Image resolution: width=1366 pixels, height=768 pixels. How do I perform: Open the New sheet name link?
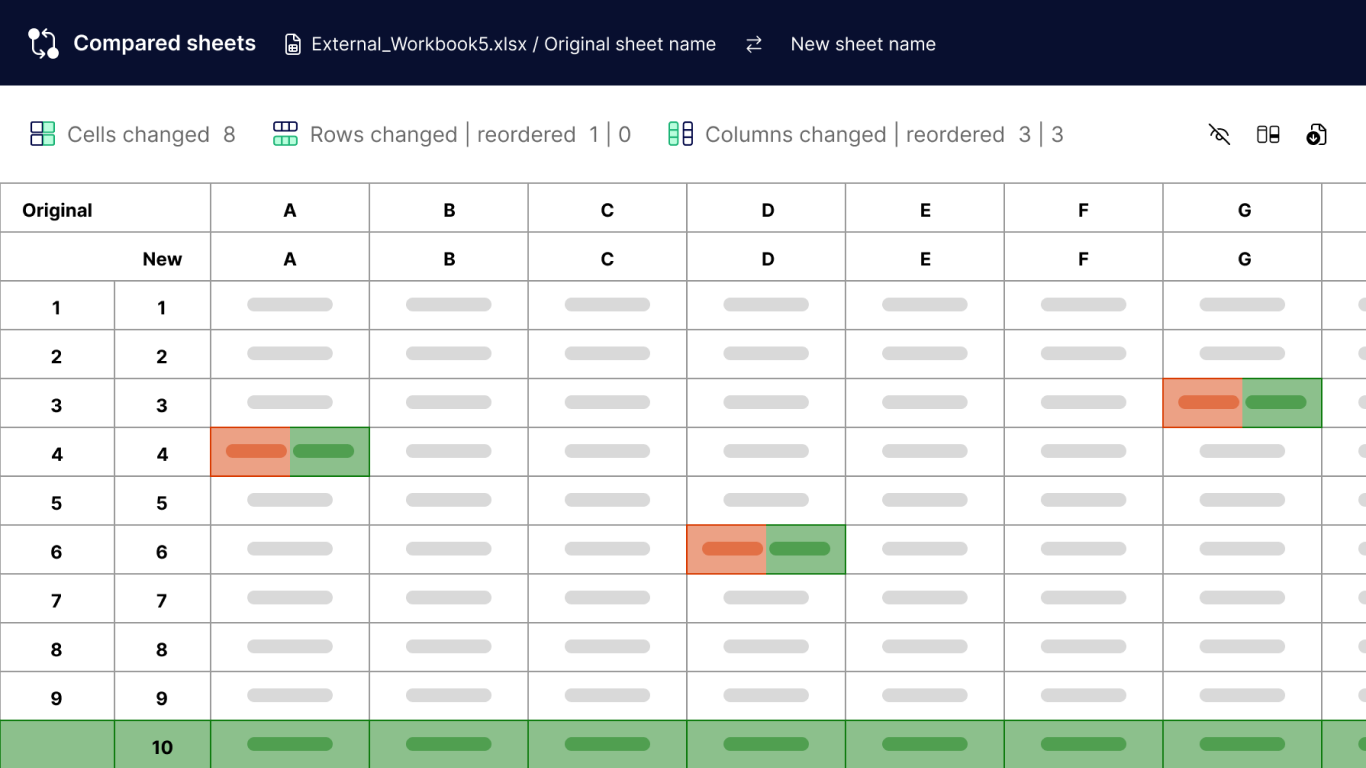863,44
